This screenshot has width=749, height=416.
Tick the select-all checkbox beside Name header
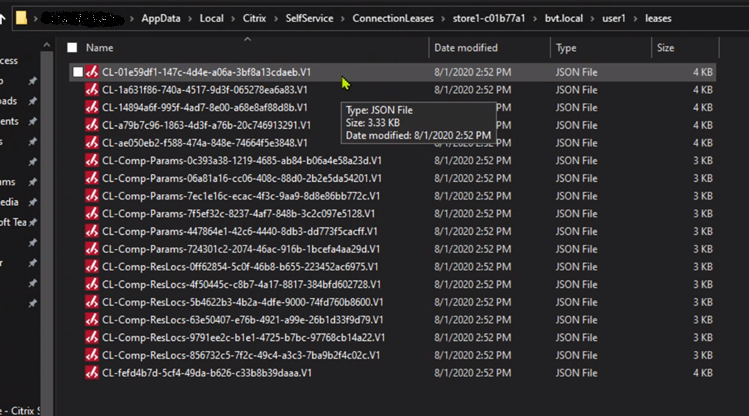tap(72, 48)
